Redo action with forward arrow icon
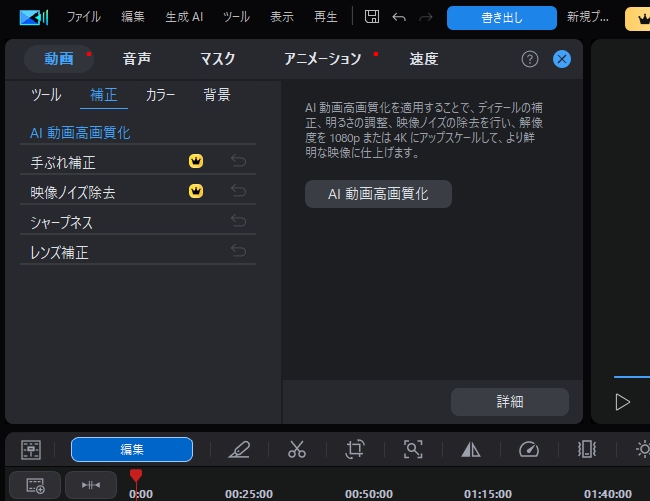Image resolution: width=650 pixels, height=501 pixels. pyautogui.click(x=426, y=17)
